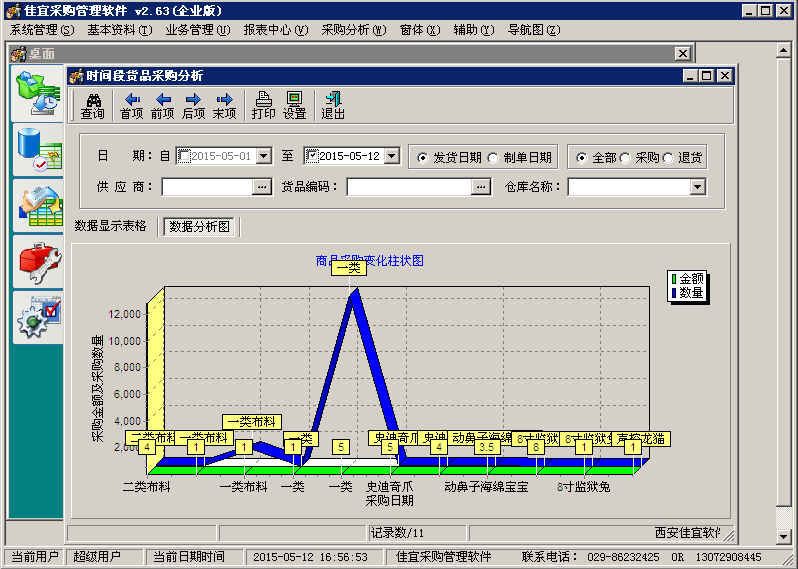Print the report with 打印 icon
This screenshot has height=569, width=798.
pos(263,105)
